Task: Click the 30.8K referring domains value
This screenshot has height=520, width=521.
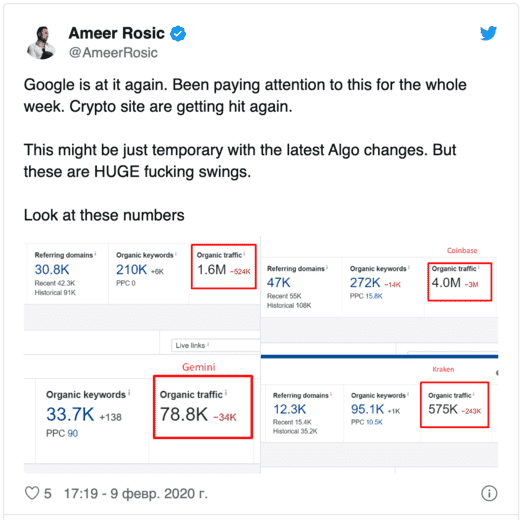Action: (x=52, y=269)
